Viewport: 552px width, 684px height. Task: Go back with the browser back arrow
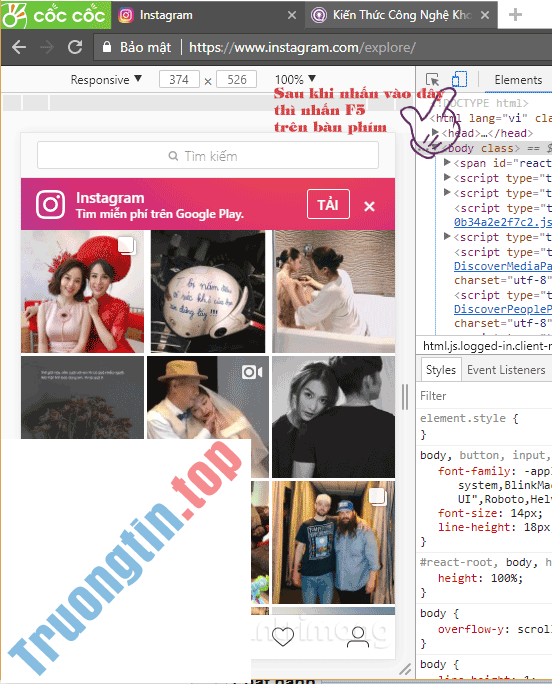[19, 47]
